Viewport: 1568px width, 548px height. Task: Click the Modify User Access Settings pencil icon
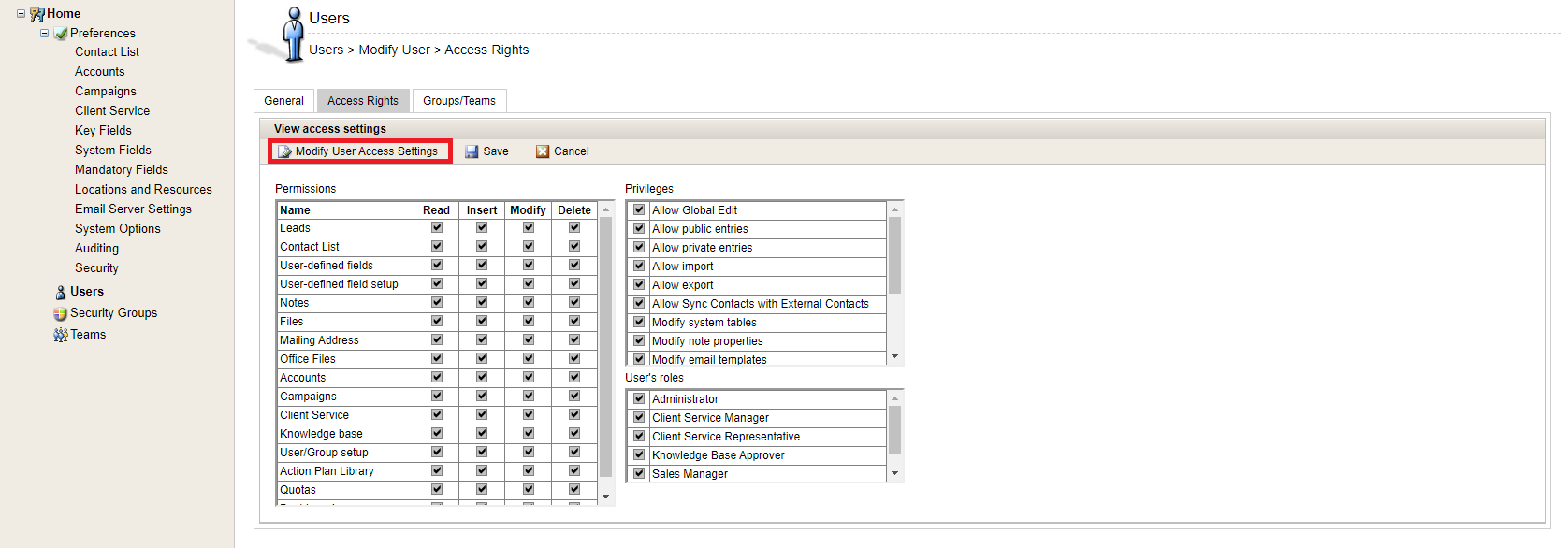pos(284,151)
